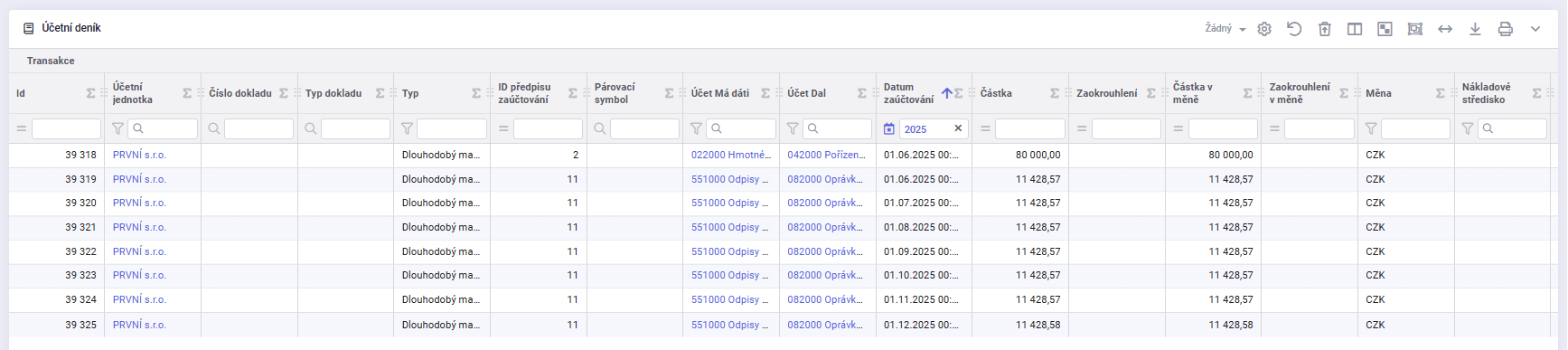
Task: Open filter operator for Účet Dal
Action: point(793,128)
